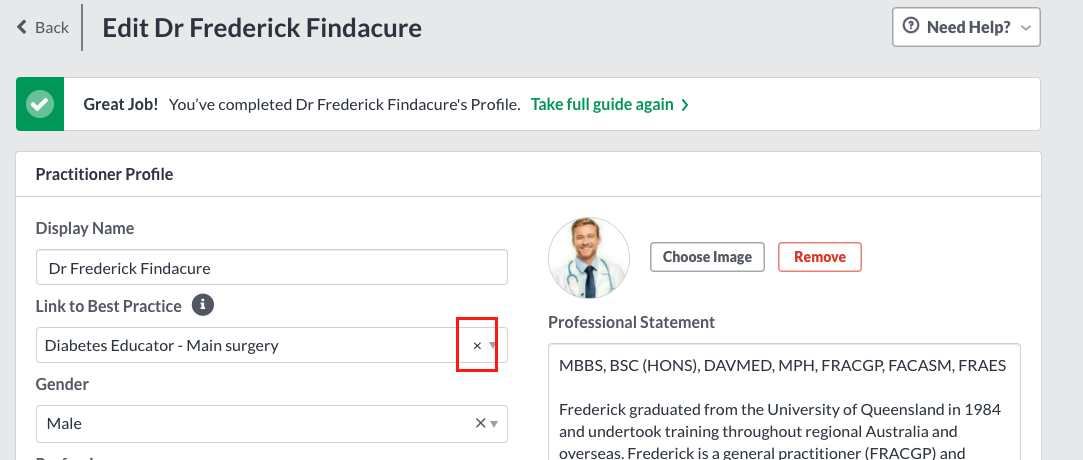Click the Back chevron arrow icon
The height and width of the screenshot is (460, 1083).
(x=22, y=27)
